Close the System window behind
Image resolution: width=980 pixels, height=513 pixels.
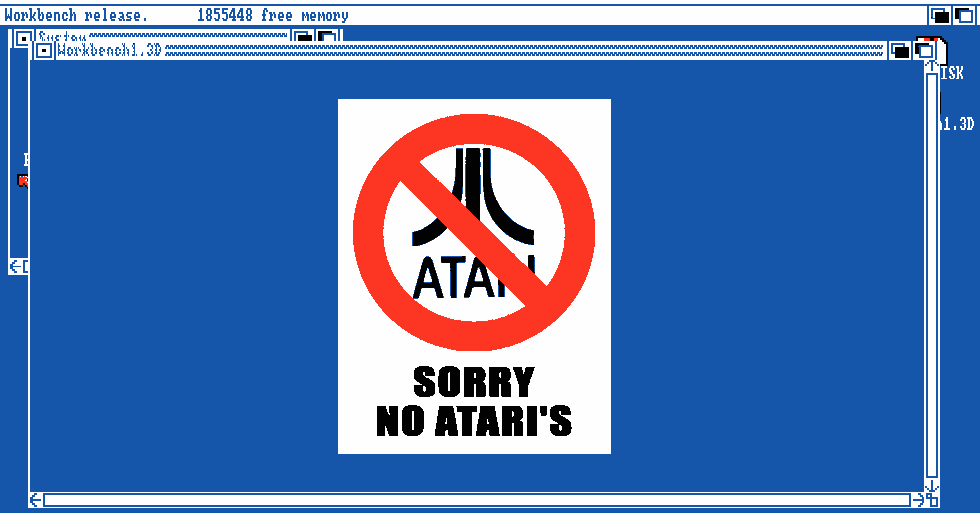tap(24, 38)
